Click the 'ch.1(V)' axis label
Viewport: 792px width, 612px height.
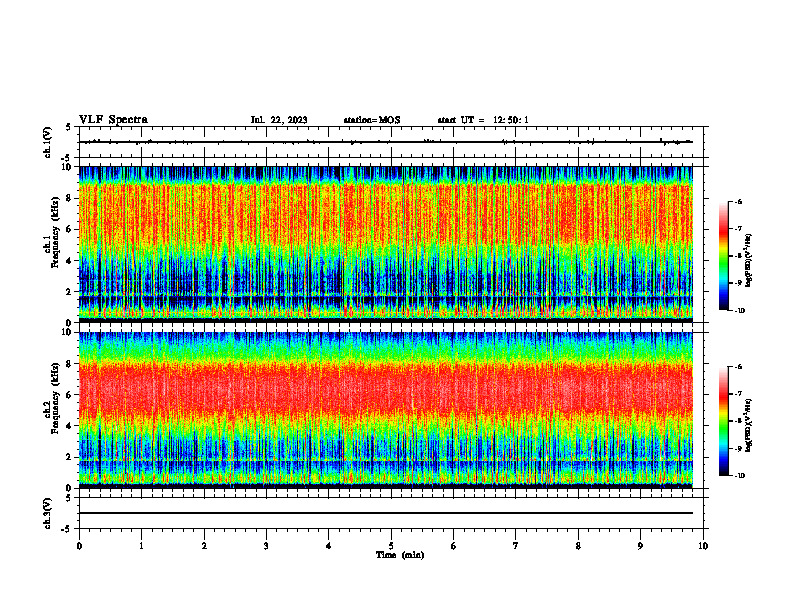point(47,142)
